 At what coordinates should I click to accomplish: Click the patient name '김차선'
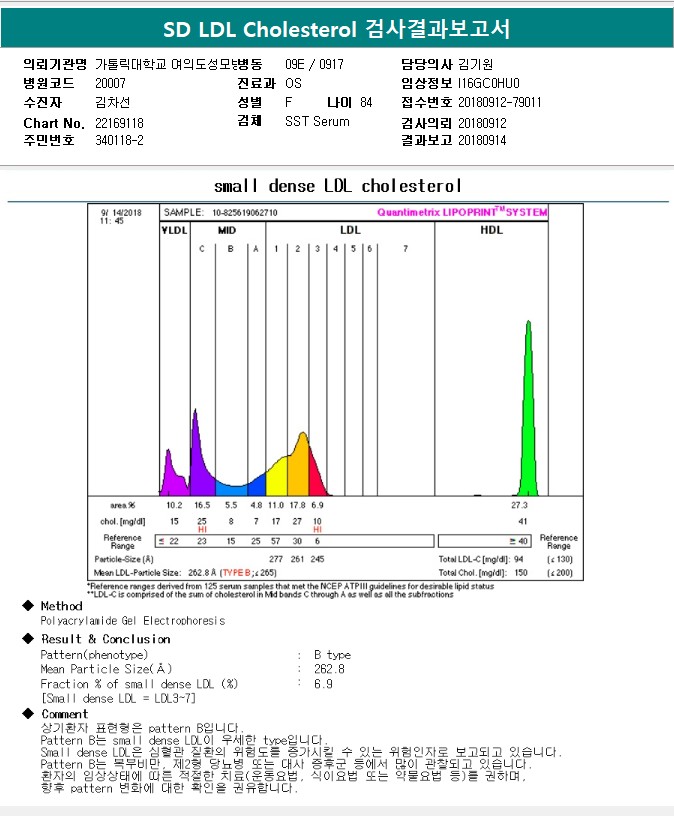[x=112, y=102]
